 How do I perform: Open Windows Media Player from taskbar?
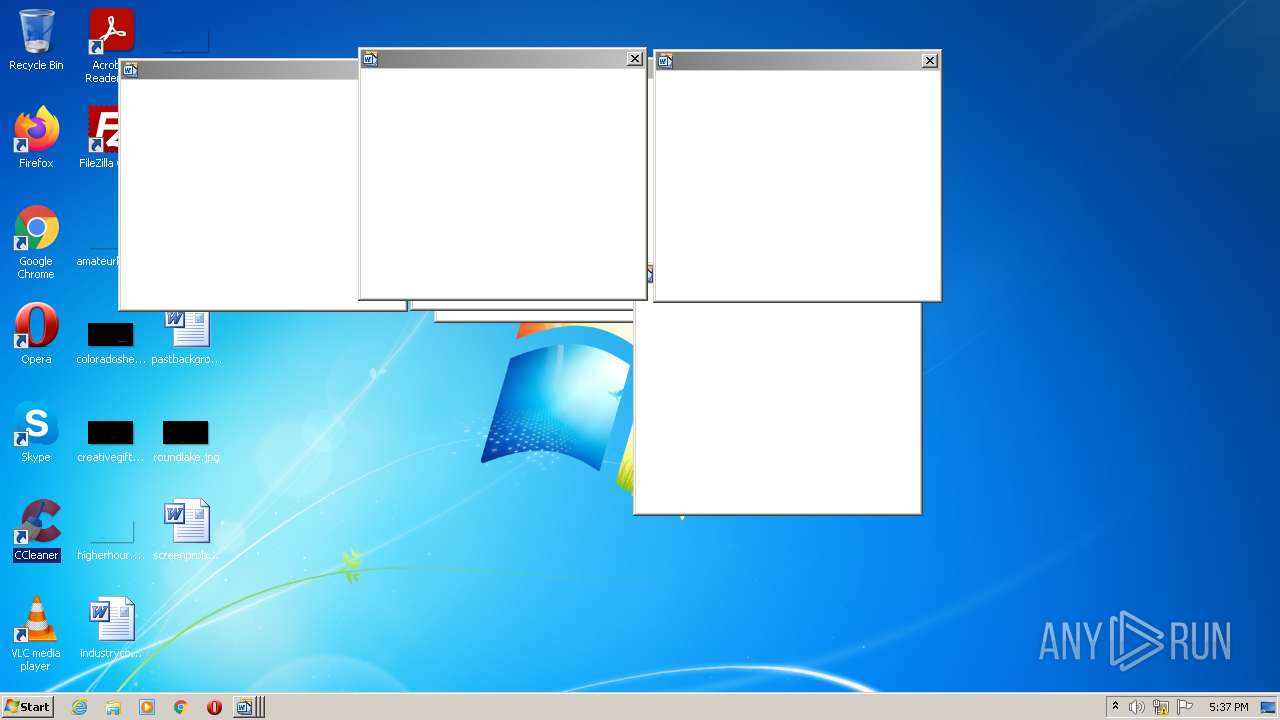[x=147, y=707]
